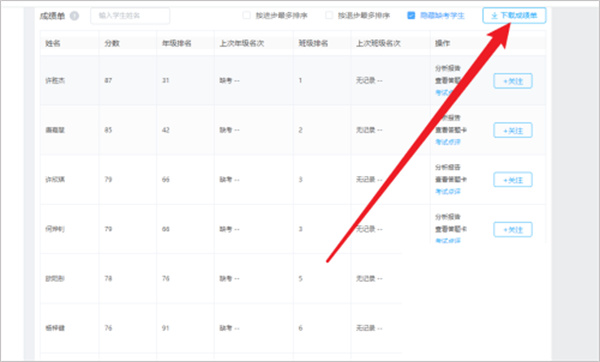Click the grade rank cell showing 42
The height and width of the screenshot is (362, 600).
coord(165,130)
